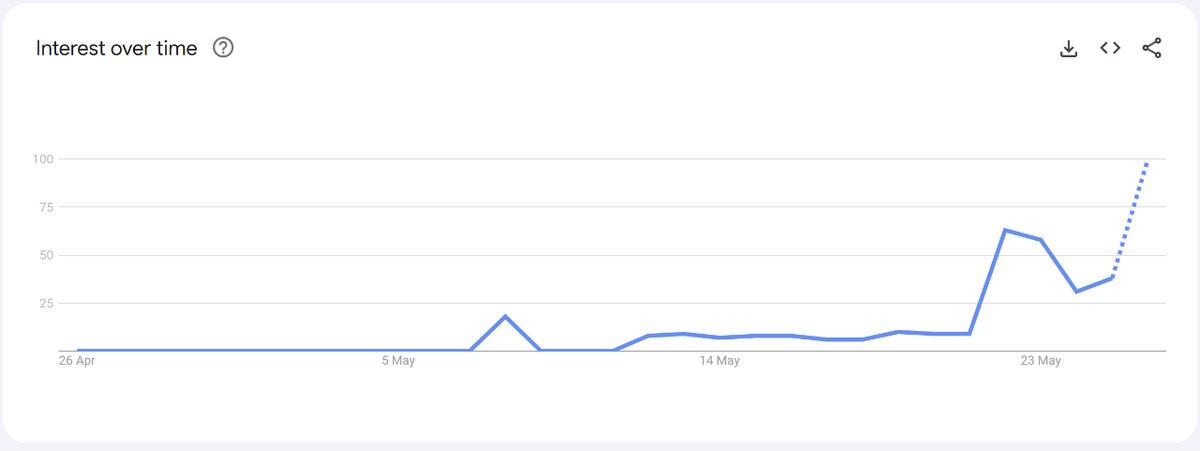Click the Interest over time heading

coord(116,48)
